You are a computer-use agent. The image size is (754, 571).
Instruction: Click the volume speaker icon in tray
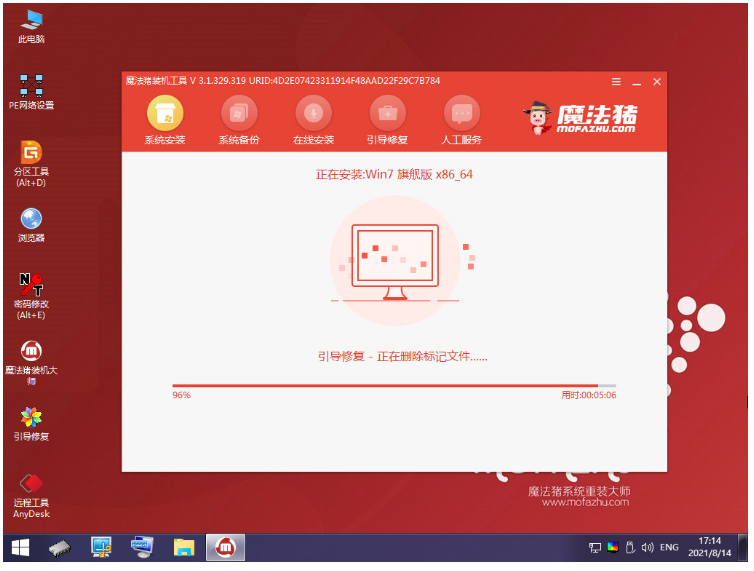pyautogui.click(x=650, y=548)
